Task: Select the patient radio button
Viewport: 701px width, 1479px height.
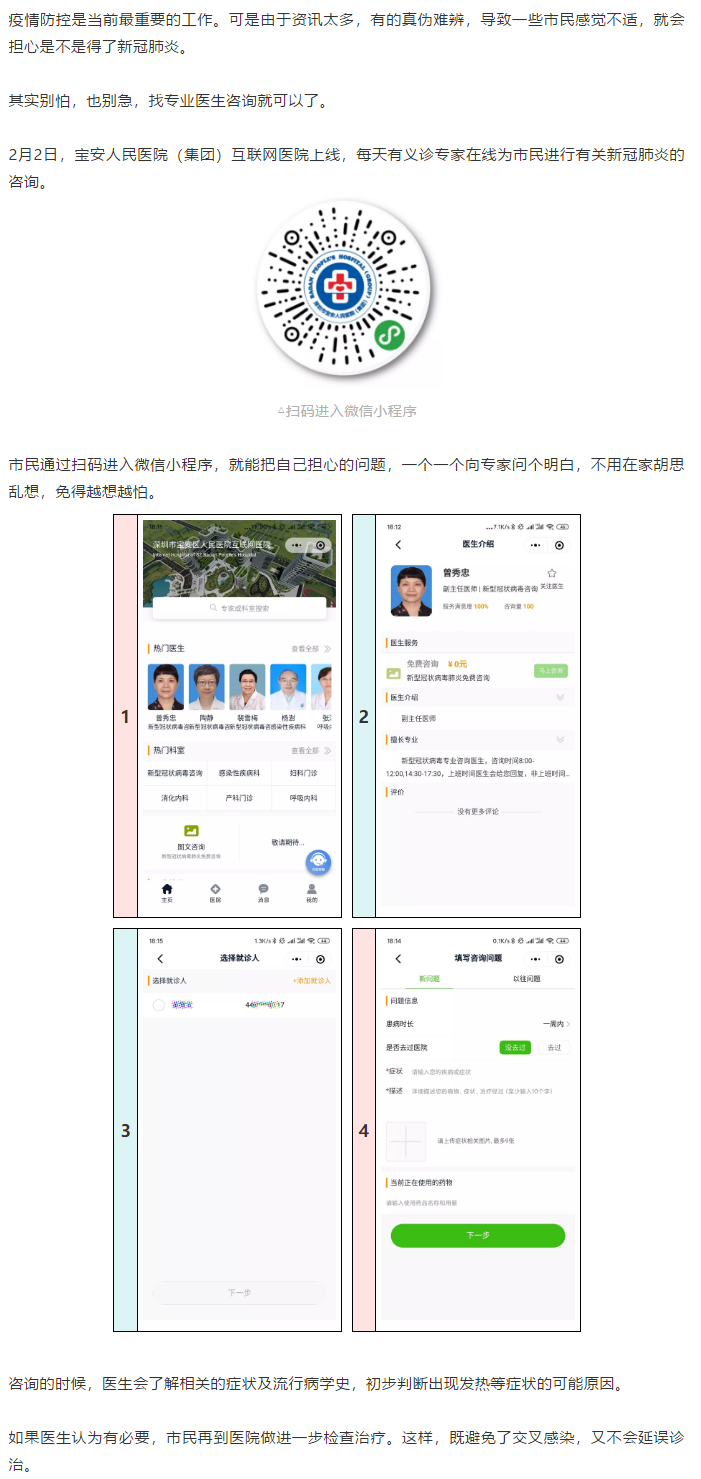Action: [159, 1004]
